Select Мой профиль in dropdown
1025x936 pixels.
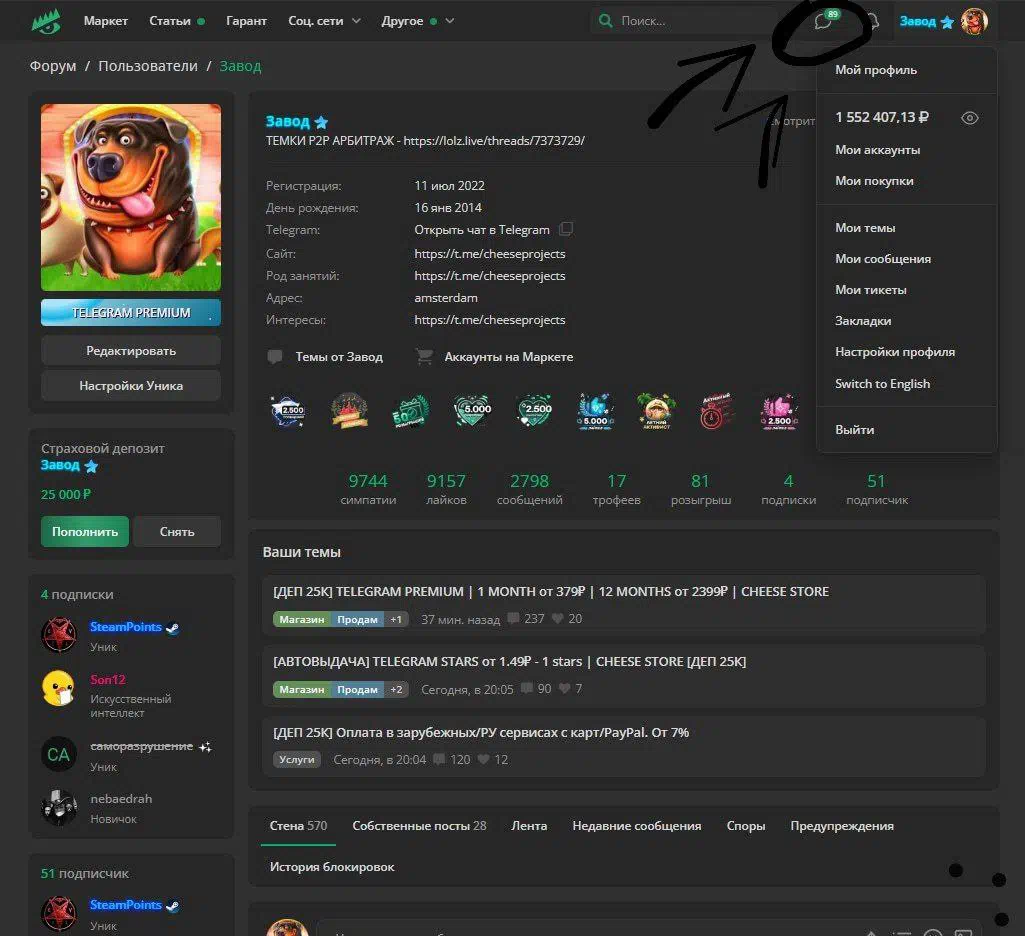pos(876,70)
